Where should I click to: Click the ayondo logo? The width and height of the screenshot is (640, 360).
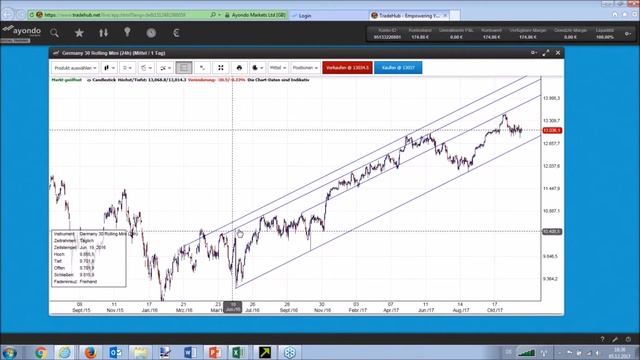[22, 31]
